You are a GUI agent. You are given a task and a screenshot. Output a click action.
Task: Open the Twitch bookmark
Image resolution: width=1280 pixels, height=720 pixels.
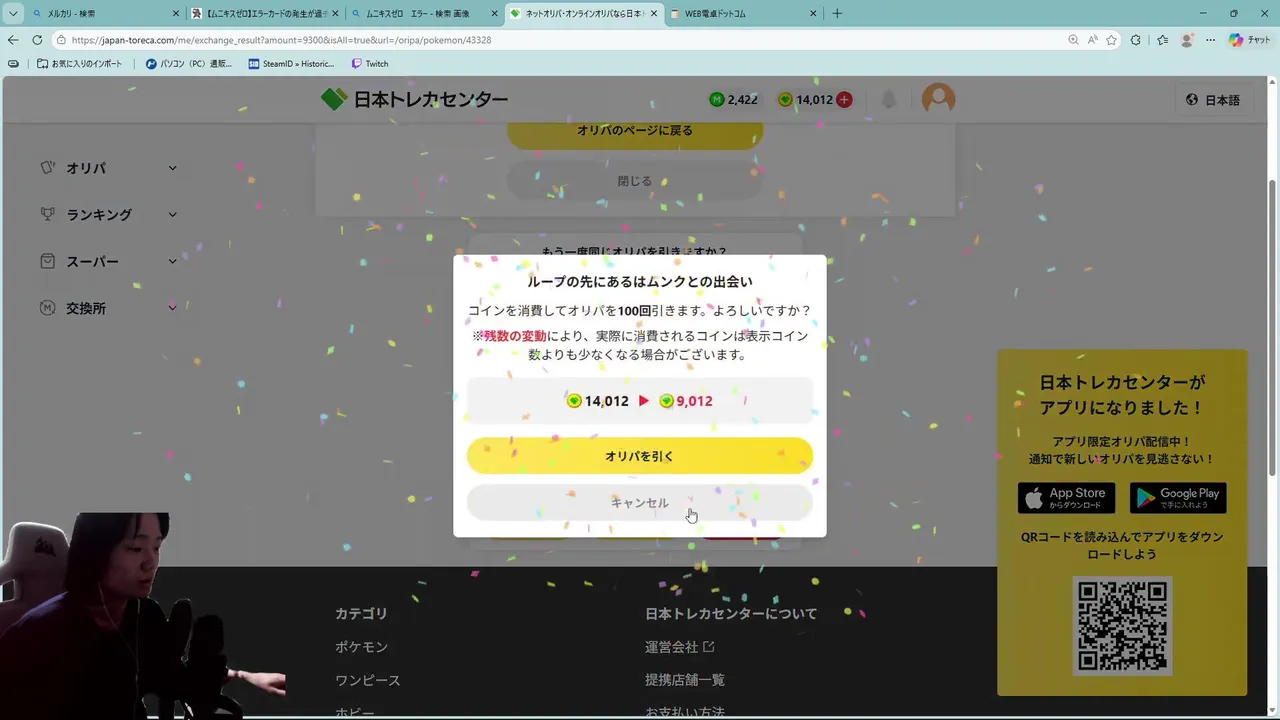point(369,63)
